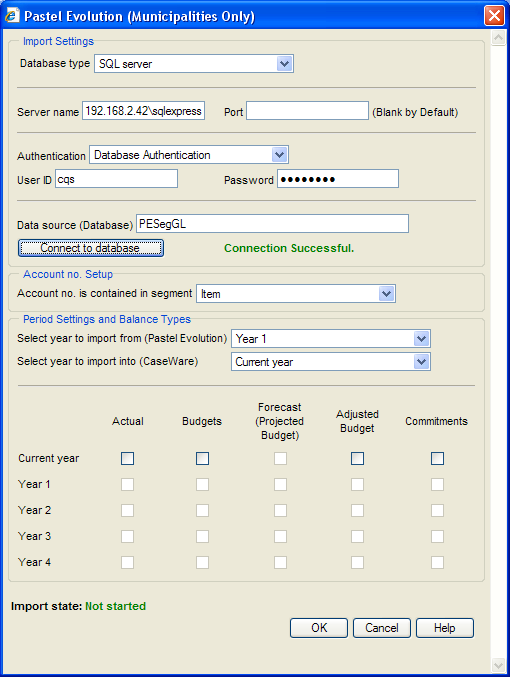513x677 pixels.
Task: Click the Port input field
Action: tap(307, 111)
